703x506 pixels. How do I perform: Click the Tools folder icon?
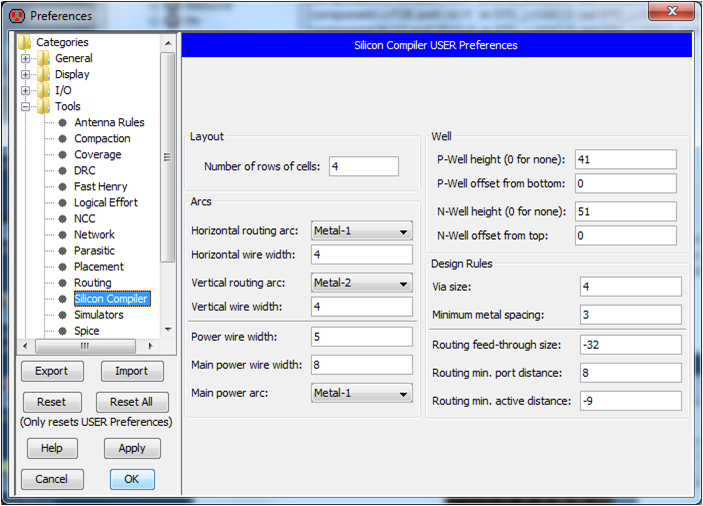[x=43, y=107]
